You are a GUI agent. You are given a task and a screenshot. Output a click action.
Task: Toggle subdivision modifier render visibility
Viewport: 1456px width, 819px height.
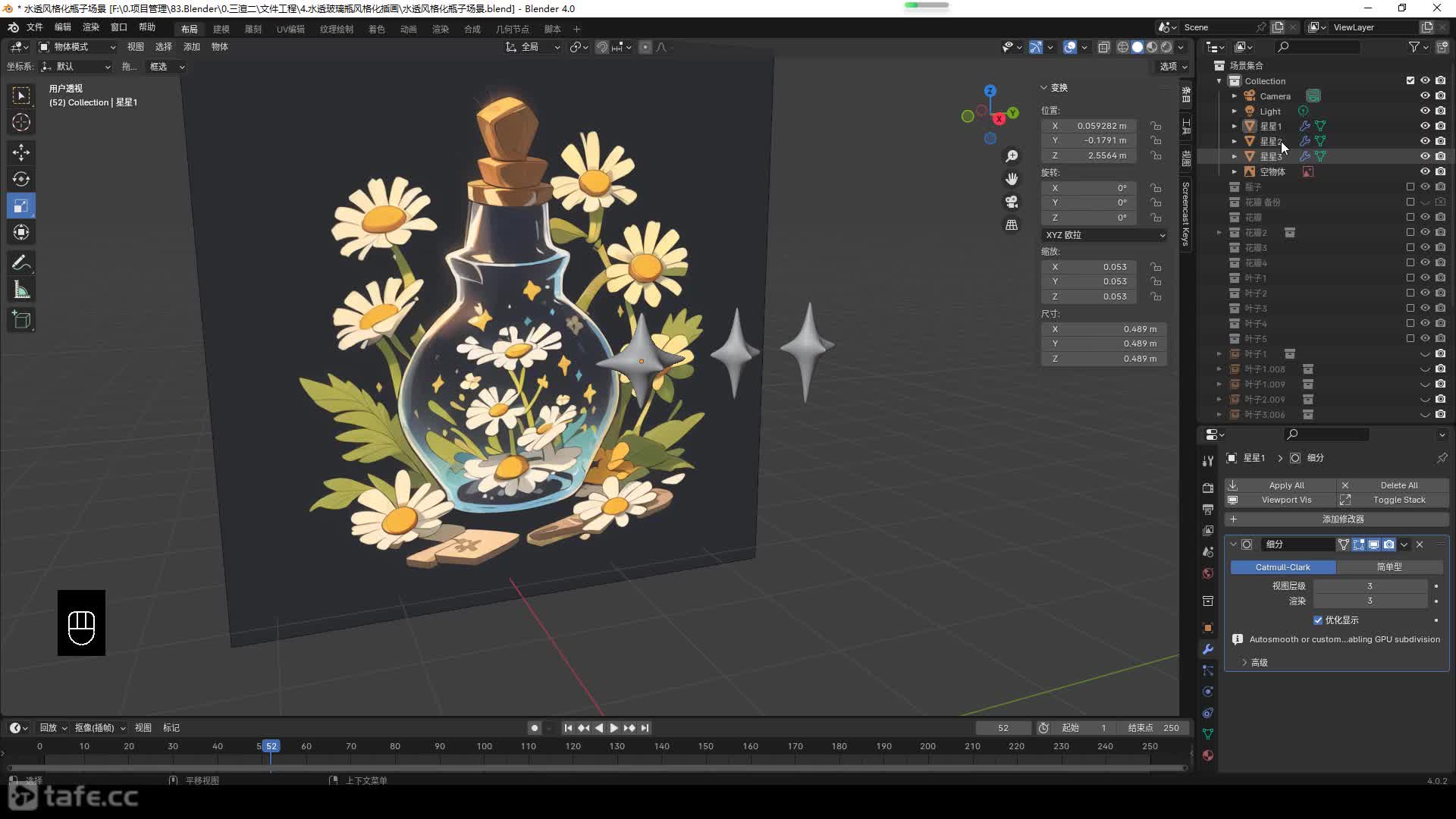[1389, 544]
